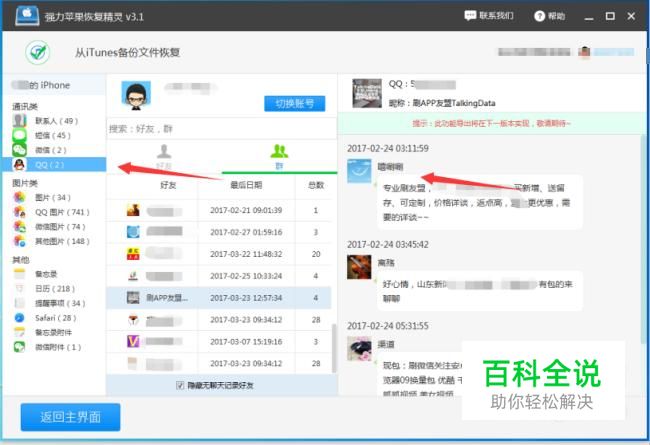Focus the 搜索：好友，群 search field

[x=221, y=129]
